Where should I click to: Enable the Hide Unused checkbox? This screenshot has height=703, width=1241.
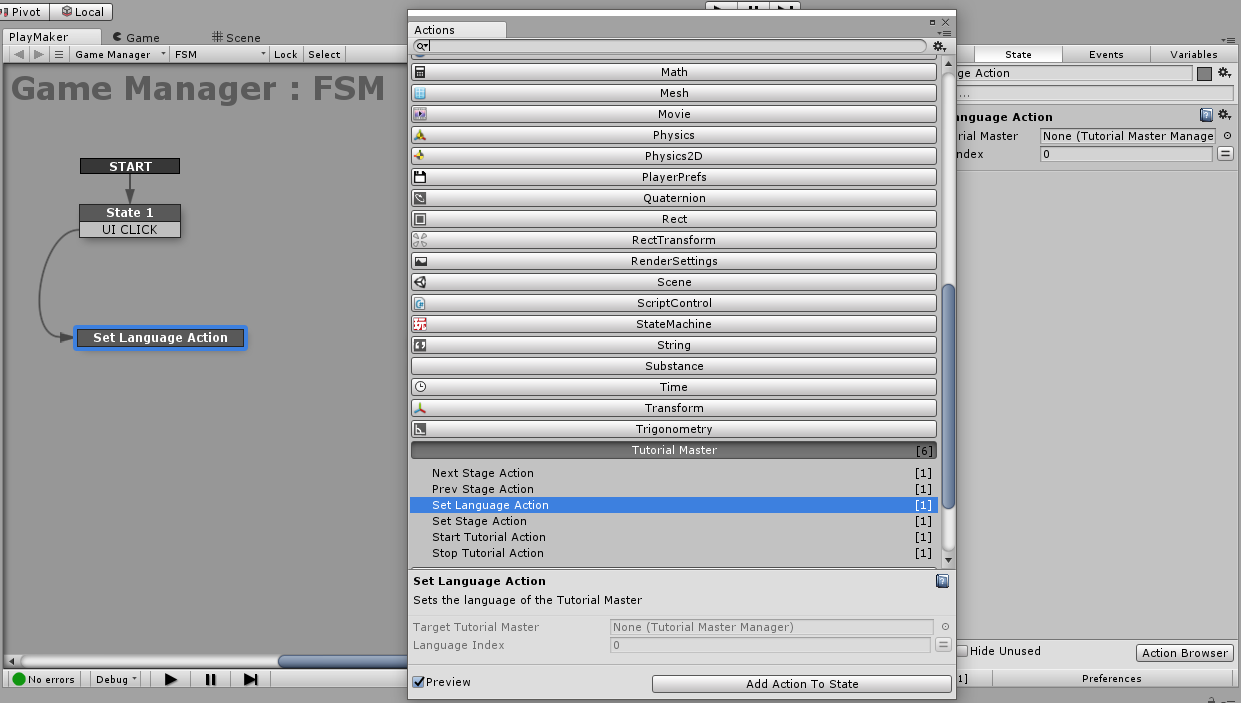(x=962, y=651)
